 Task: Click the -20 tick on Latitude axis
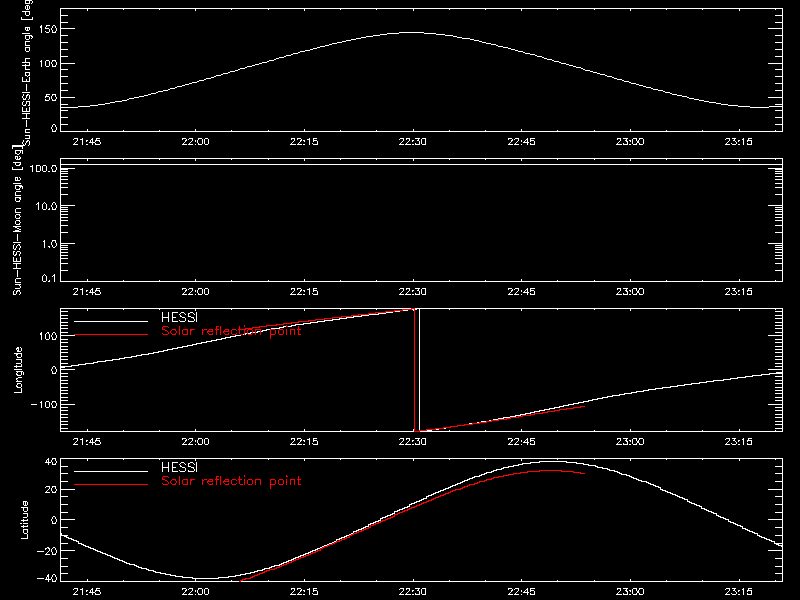[47, 551]
